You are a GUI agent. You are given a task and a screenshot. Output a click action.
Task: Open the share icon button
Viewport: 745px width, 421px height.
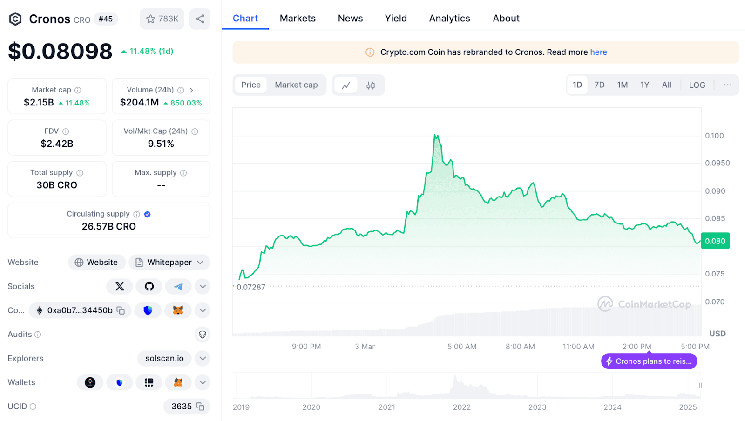pyautogui.click(x=200, y=19)
